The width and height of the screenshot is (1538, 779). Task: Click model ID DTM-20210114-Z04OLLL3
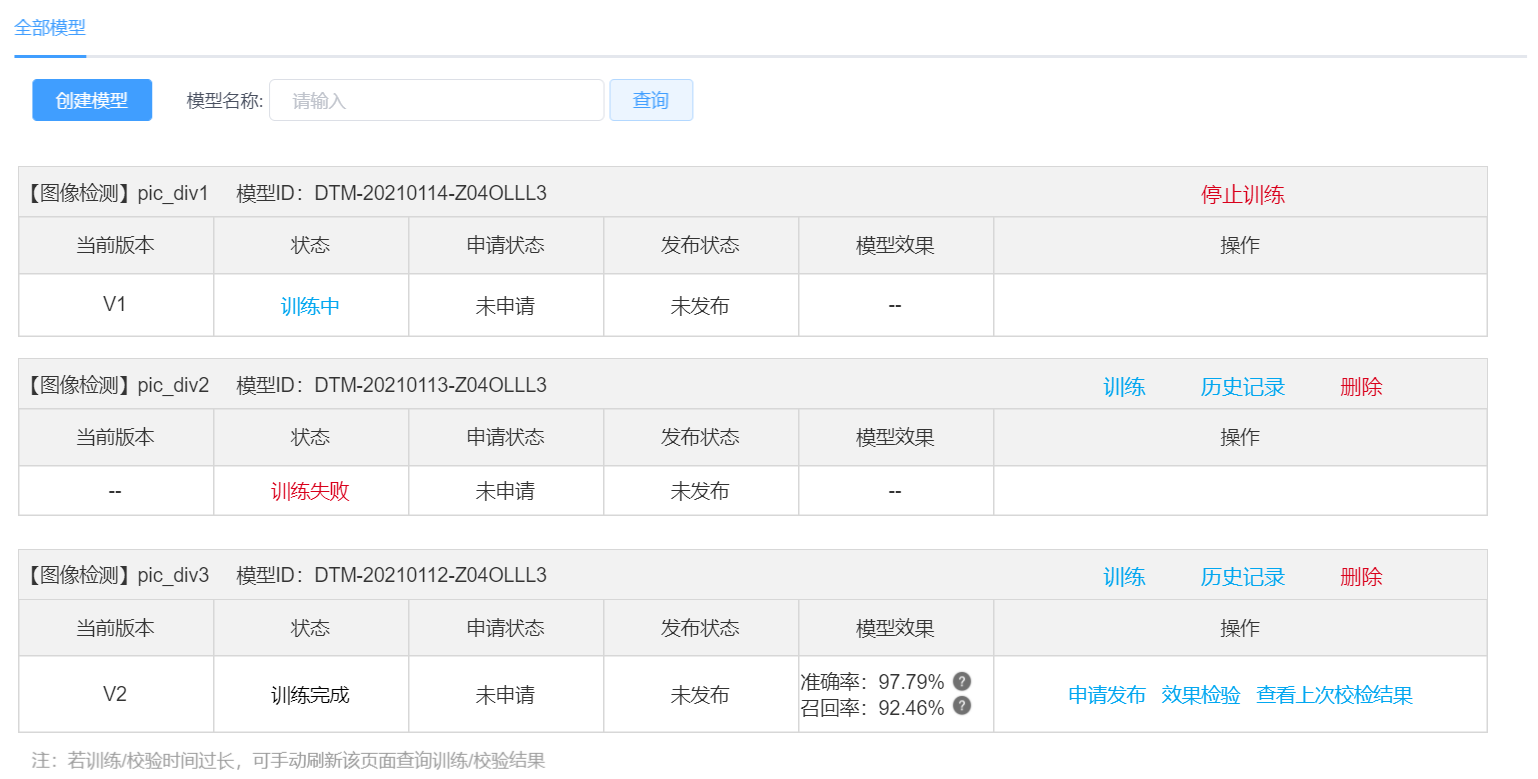pyautogui.click(x=431, y=193)
